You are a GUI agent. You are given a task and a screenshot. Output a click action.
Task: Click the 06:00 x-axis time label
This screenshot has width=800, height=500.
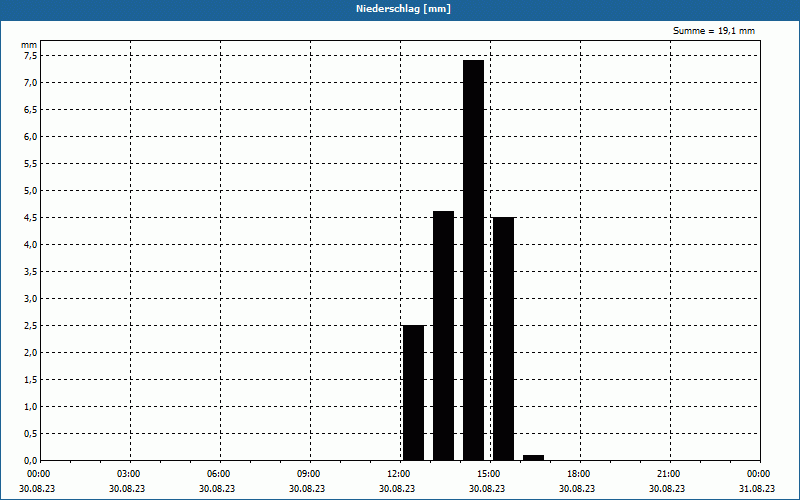tap(220, 474)
